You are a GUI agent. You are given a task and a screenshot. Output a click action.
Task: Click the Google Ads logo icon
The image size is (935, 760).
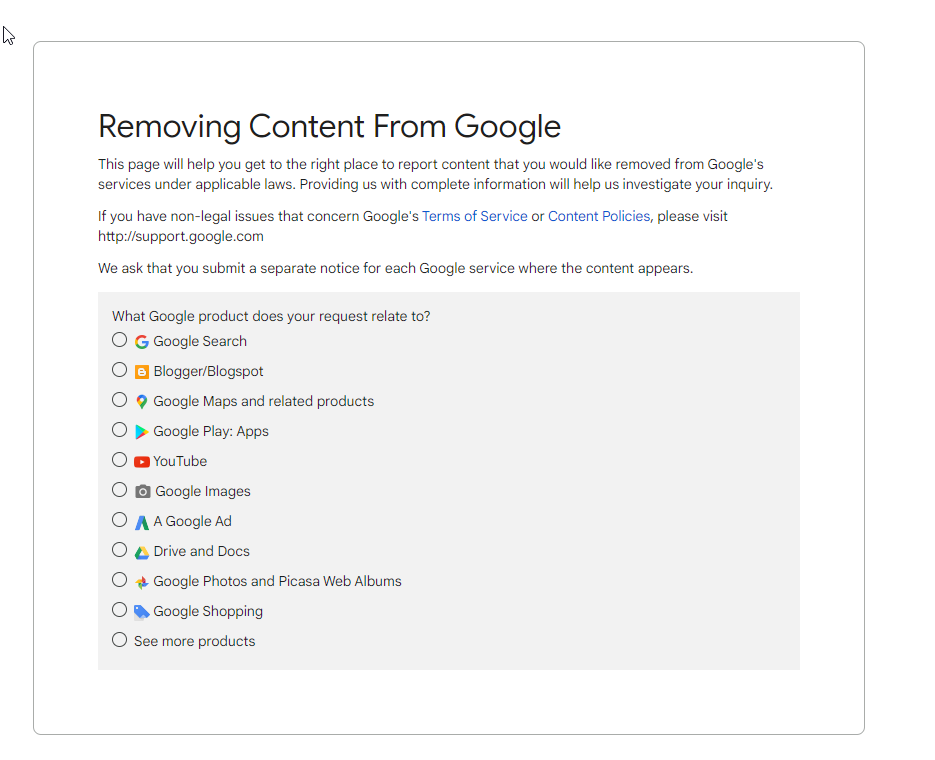141,522
